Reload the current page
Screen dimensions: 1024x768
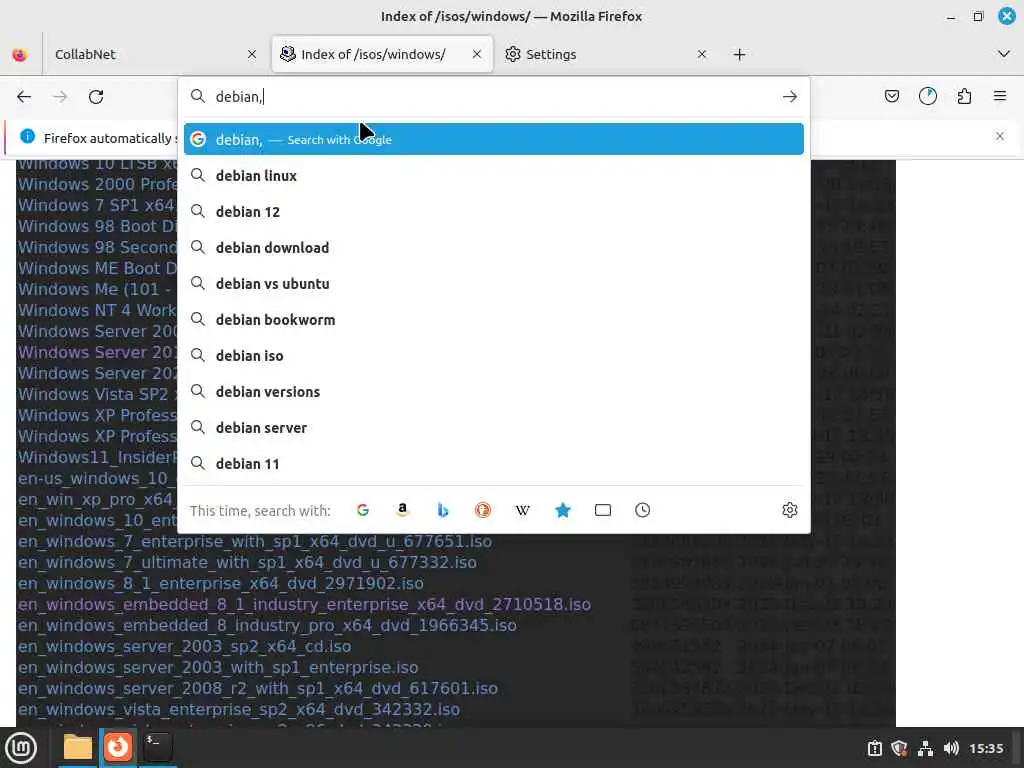[96, 97]
